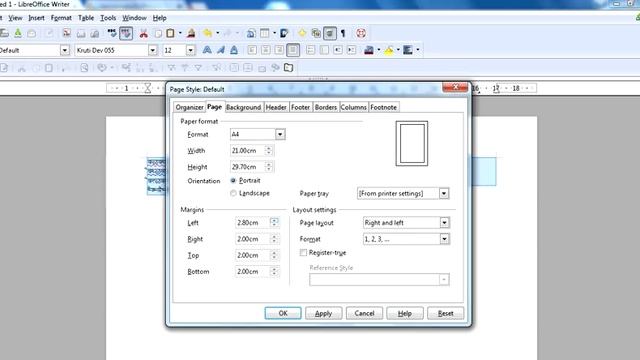Open the Tools menu
This screenshot has height=360, width=640.
(x=108, y=18)
